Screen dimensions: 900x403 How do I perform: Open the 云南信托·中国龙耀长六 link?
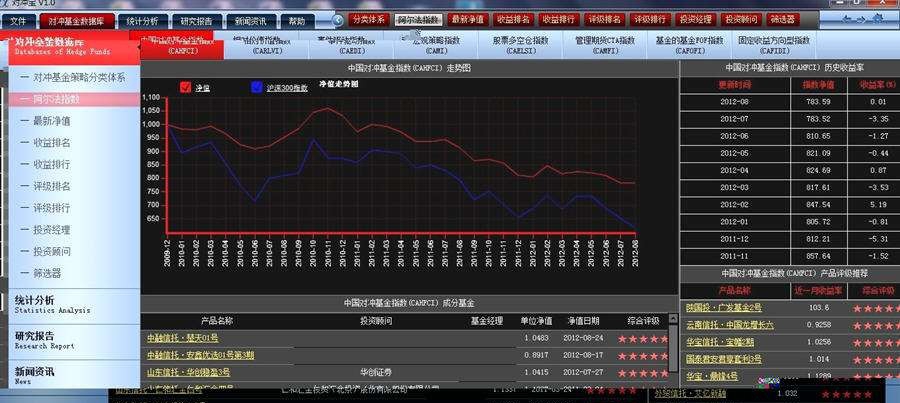click(x=730, y=325)
